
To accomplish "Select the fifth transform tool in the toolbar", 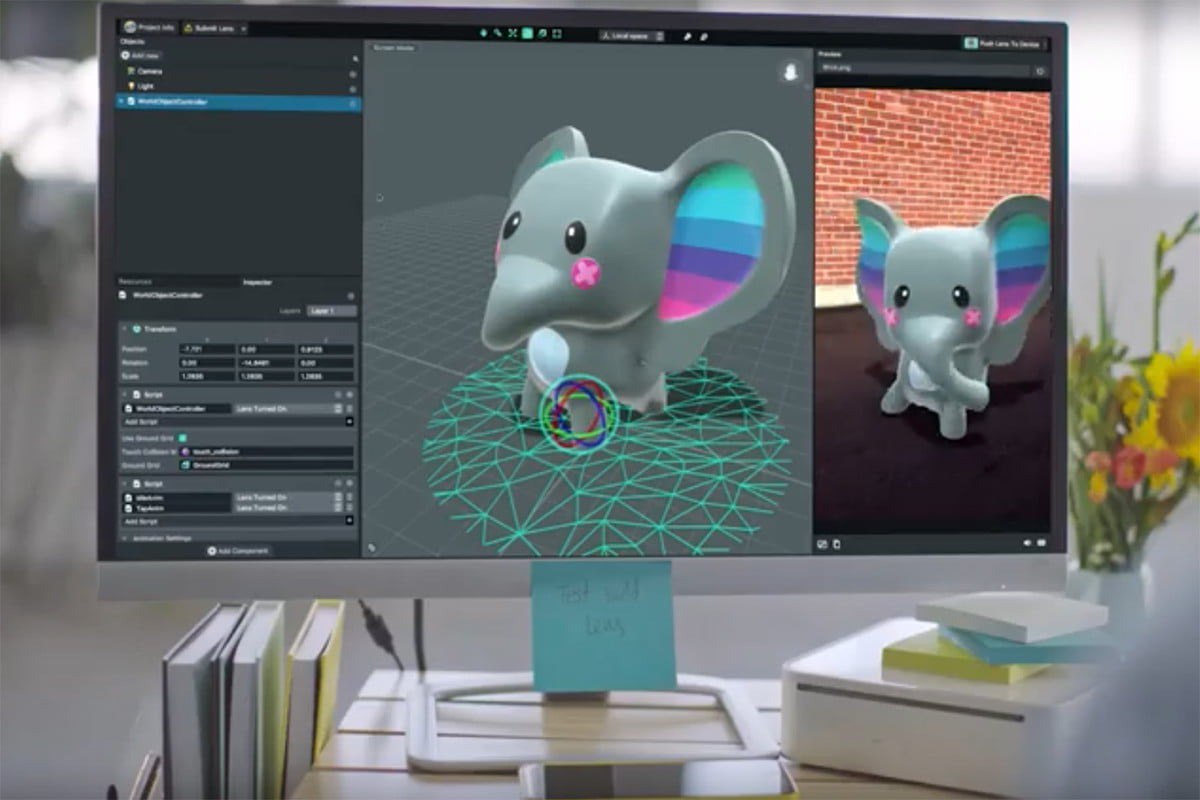I will 542,33.
